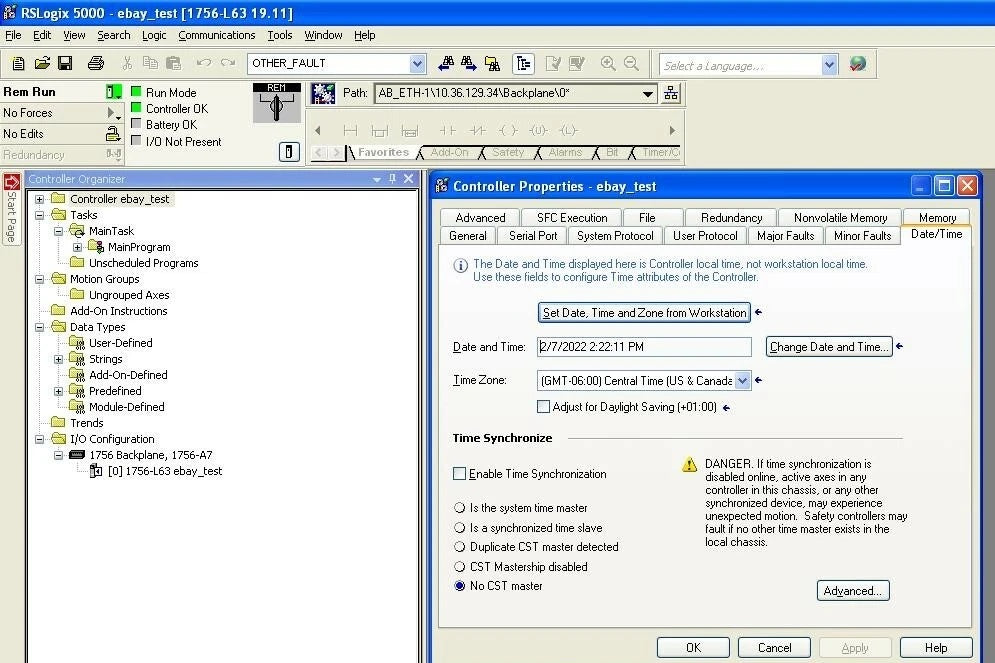
Task: Click the No Edits lock icon
Action: (x=113, y=134)
